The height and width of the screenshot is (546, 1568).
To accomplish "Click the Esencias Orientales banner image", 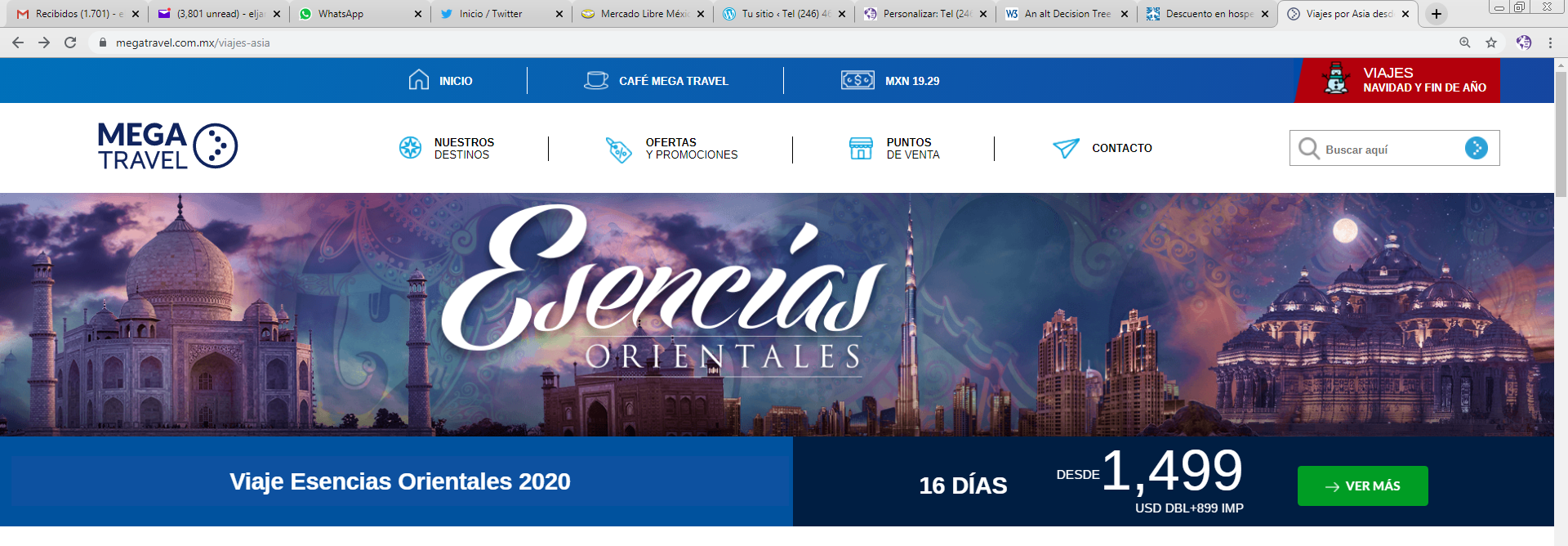I will [776, 315].
